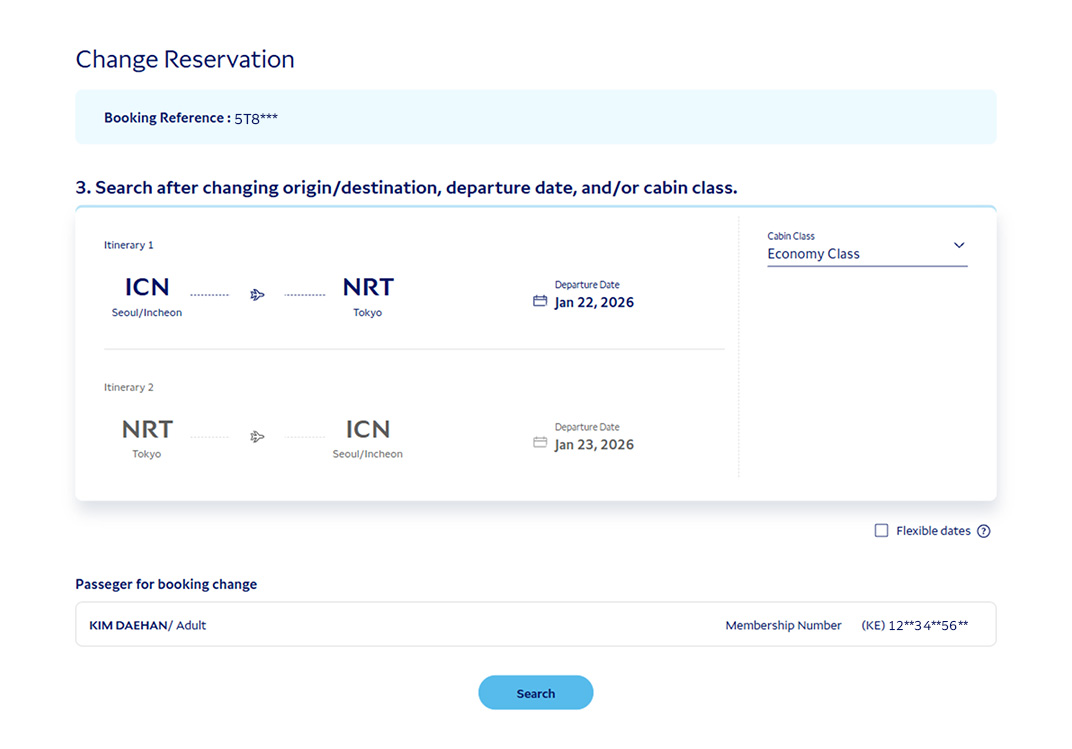This screenshot has width=1072, height=749.
Task: Click the Itinerary 2 section label
Action: coord(128,387)
